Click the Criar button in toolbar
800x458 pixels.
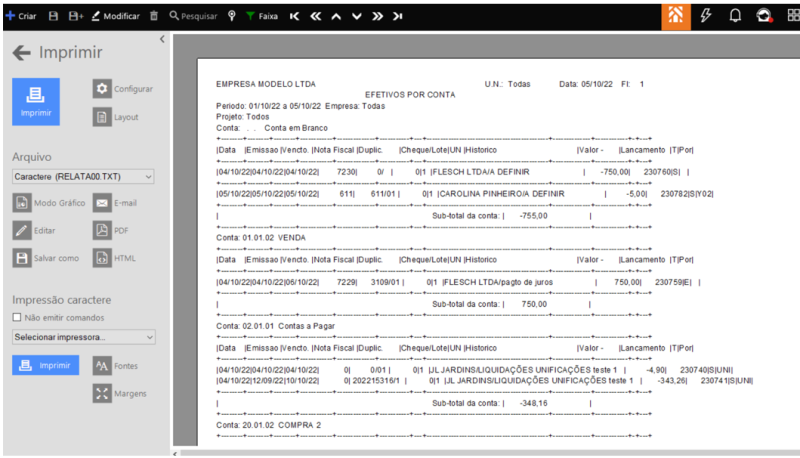21,16
